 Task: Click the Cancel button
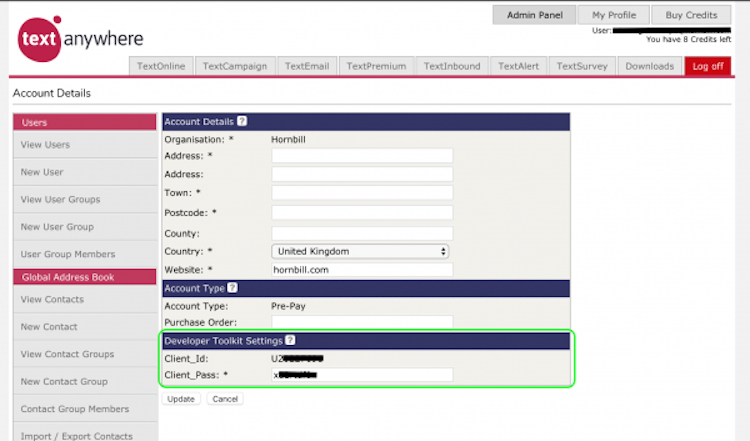tap(225, 399)
